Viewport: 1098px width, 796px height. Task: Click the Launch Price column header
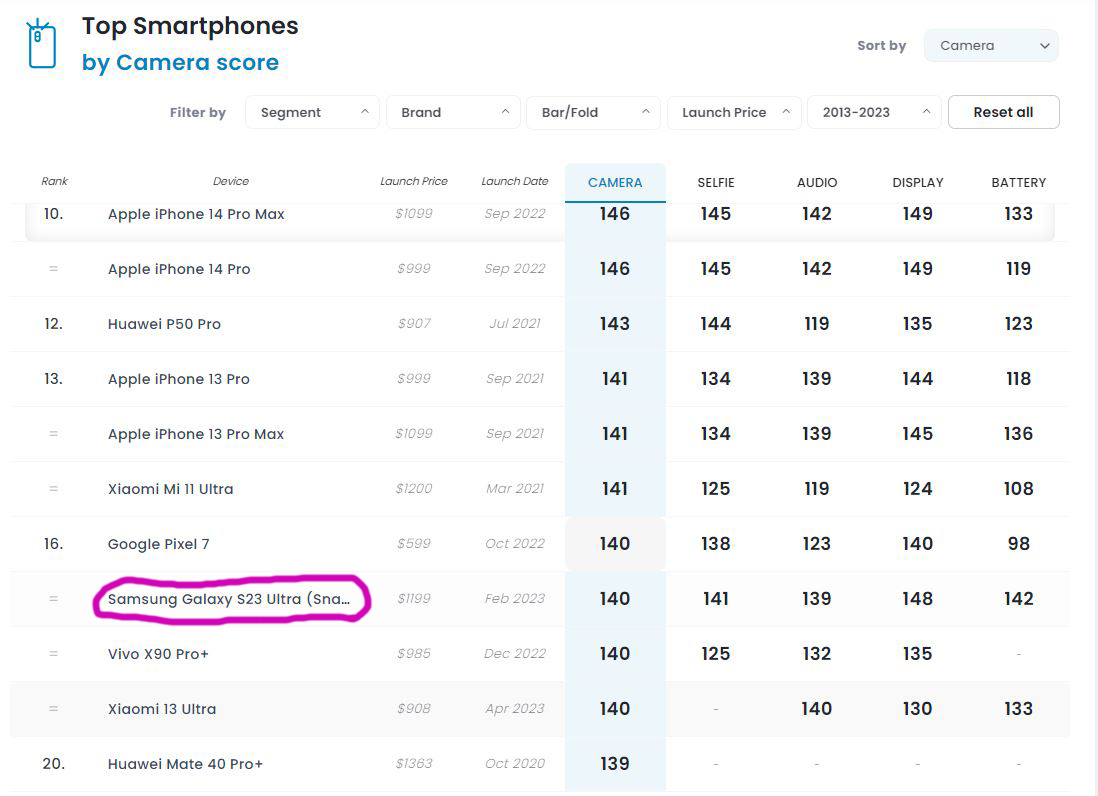pyautogui.click(x=414, y=181)
